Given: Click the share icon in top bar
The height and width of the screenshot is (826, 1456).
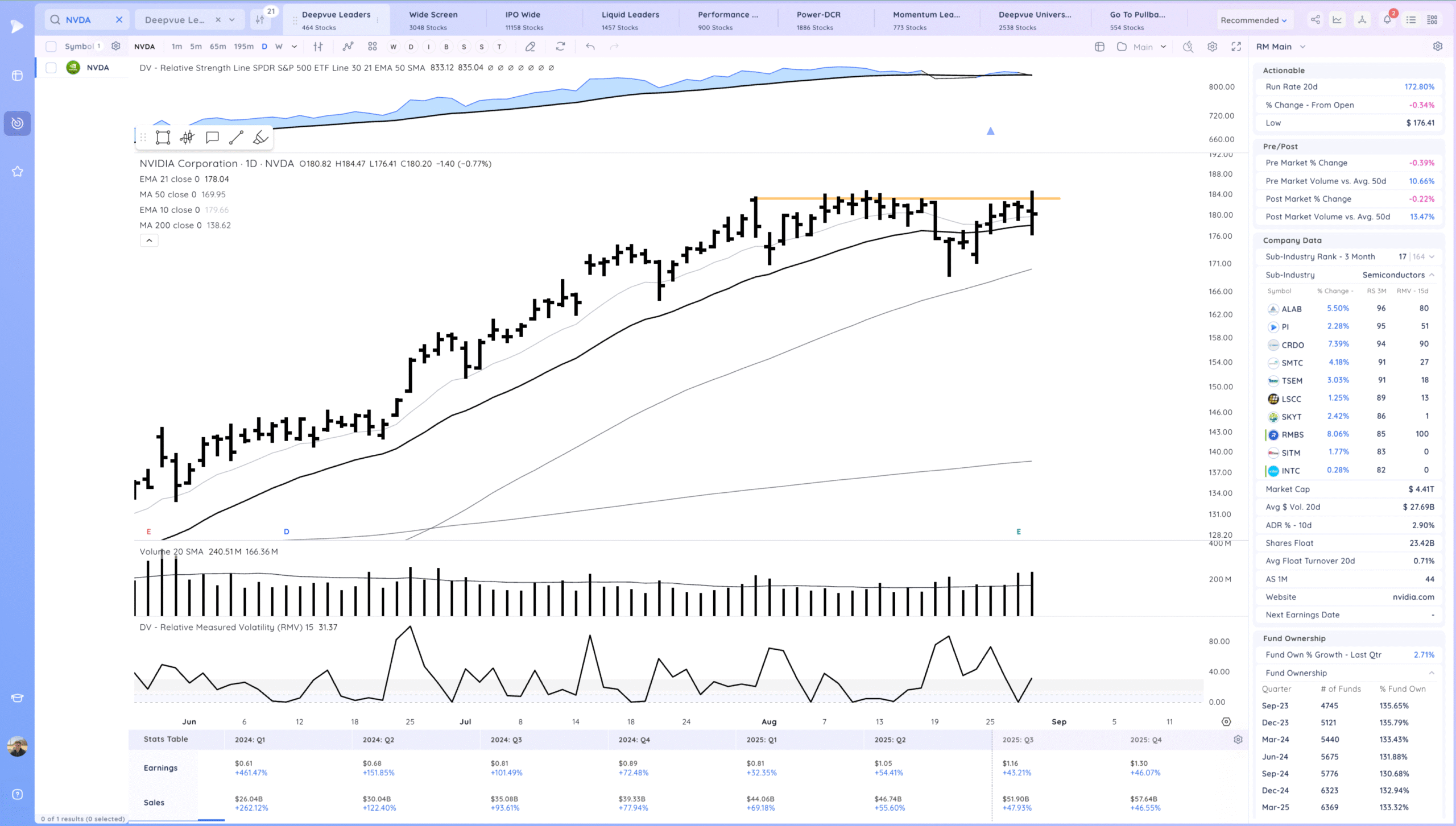Looking at the screenshot, I should 1315,20.
